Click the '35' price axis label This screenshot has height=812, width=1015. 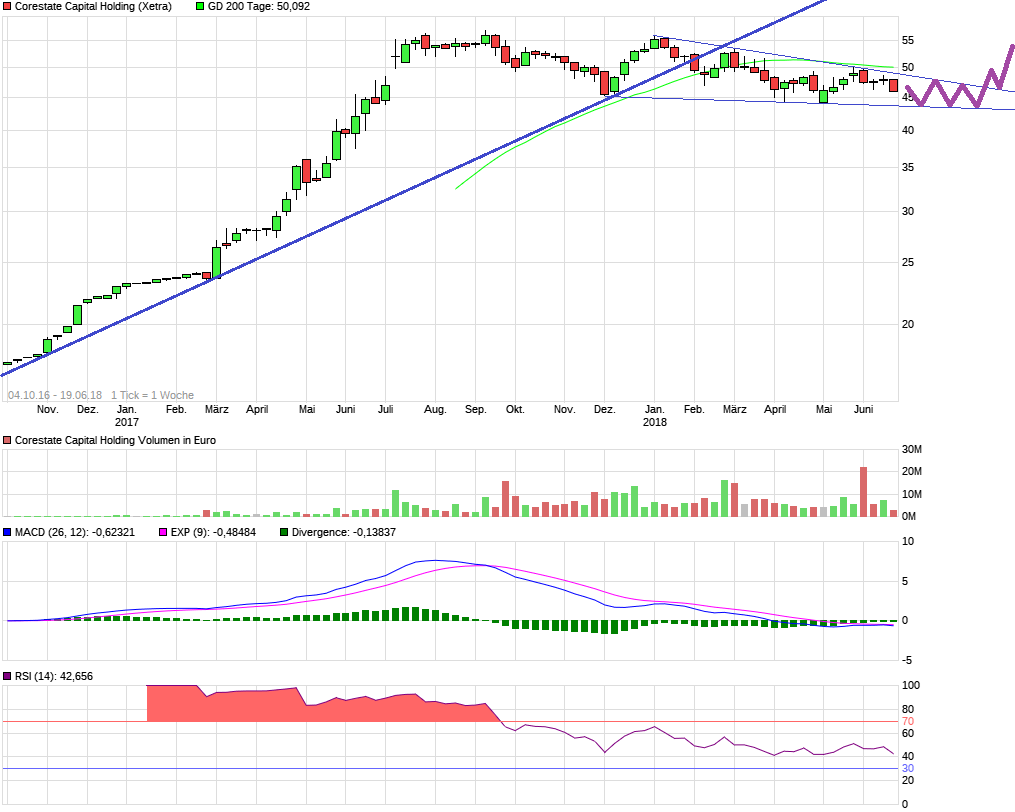(x=908, y=168)
